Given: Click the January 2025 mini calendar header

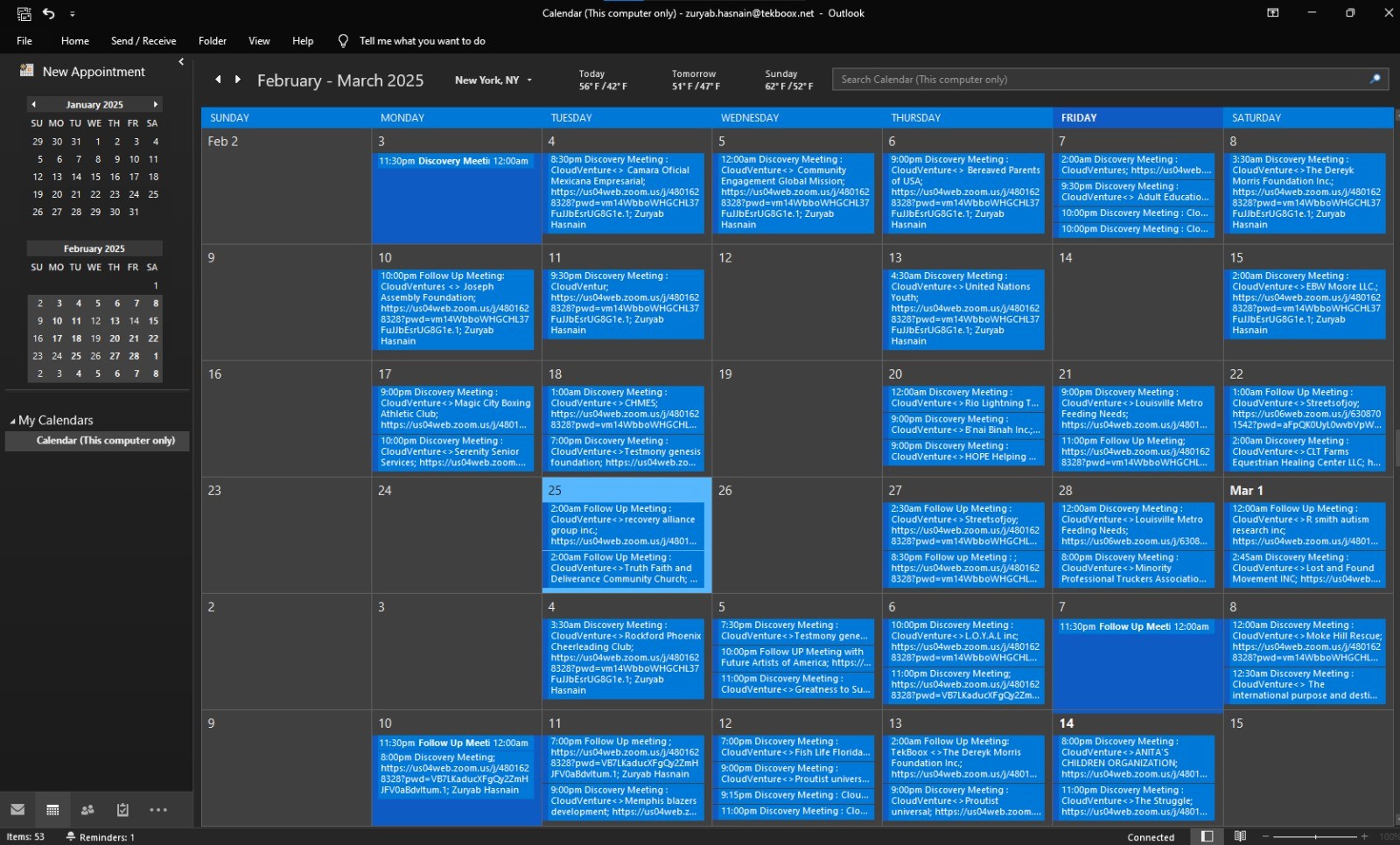Looking at the screenshot, I should coord(94,104).
